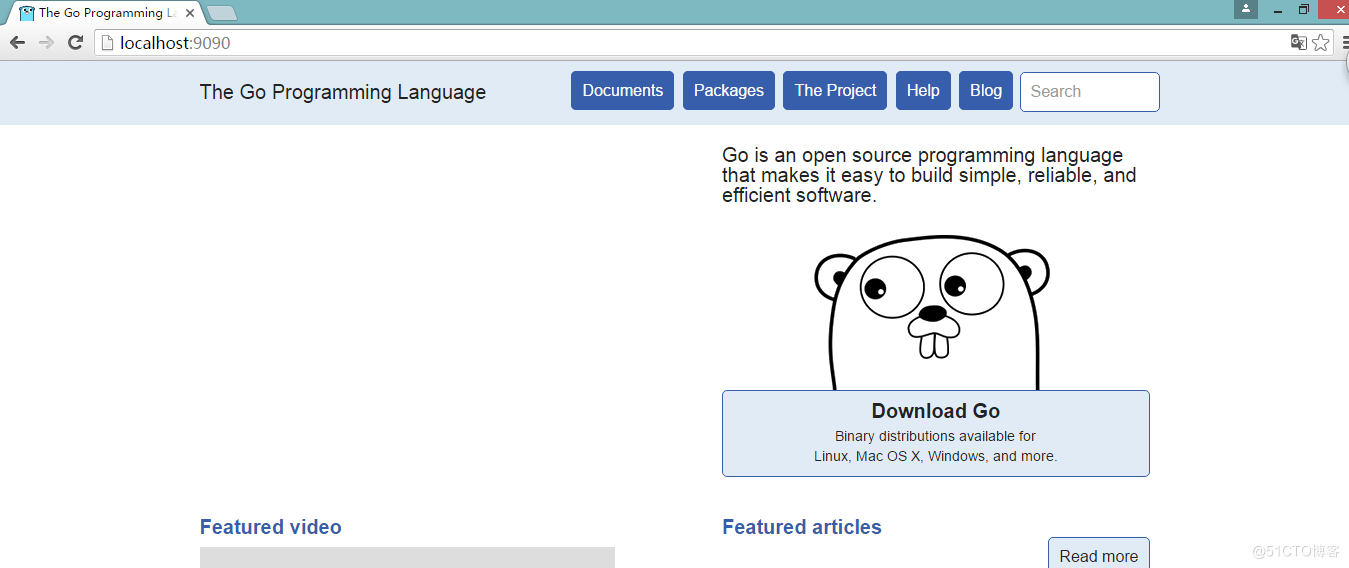Click the Go gopher mascot image

click(932, 313)
